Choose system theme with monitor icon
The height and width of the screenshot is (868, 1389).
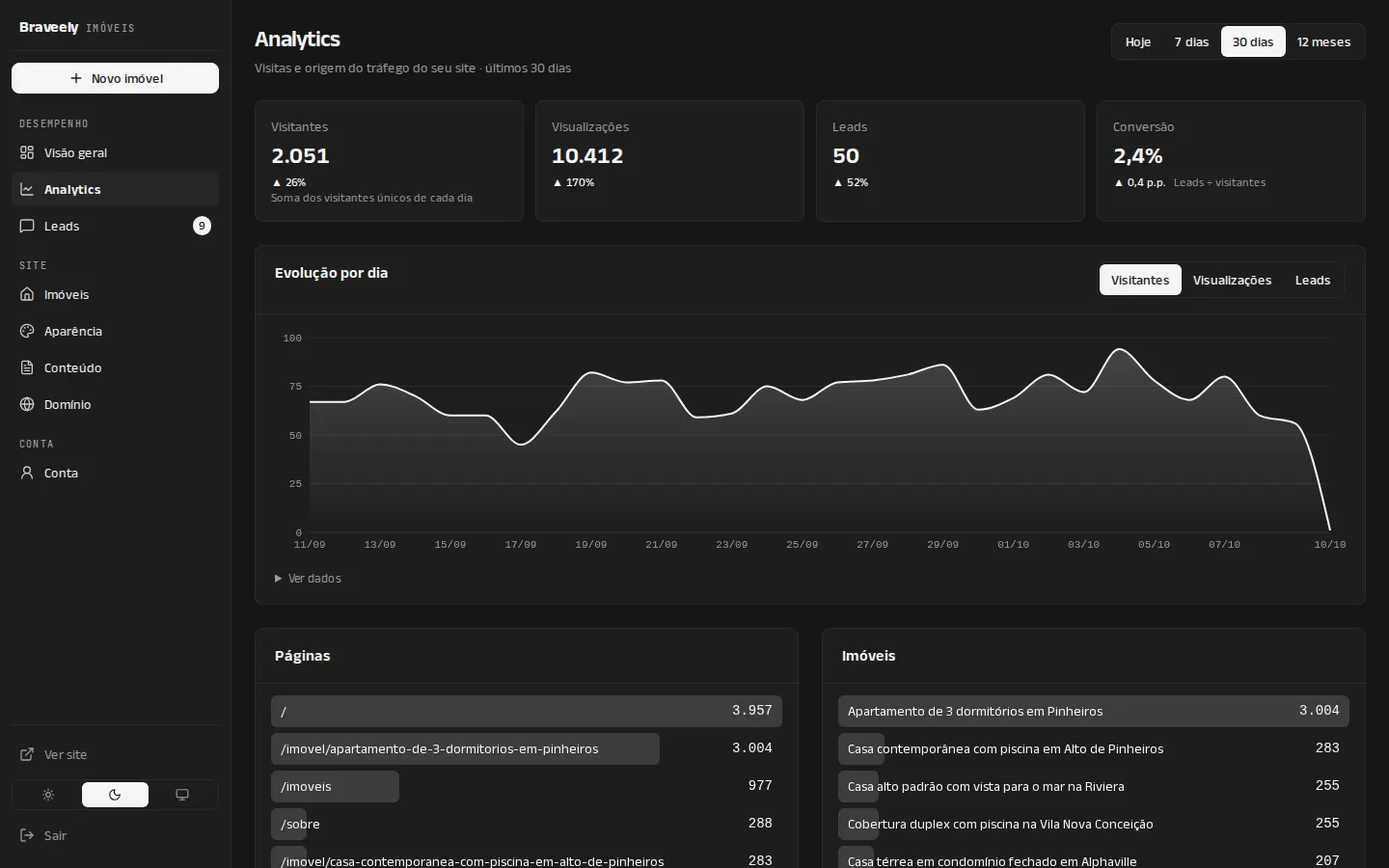click(182, 795)
